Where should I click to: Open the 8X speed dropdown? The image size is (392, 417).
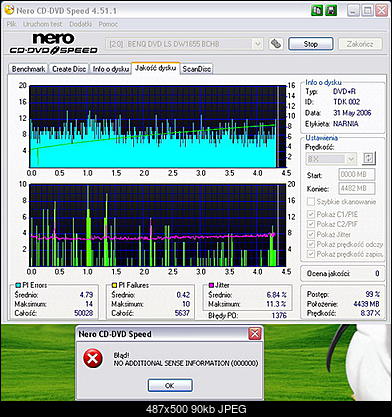[x=351, y=159]
